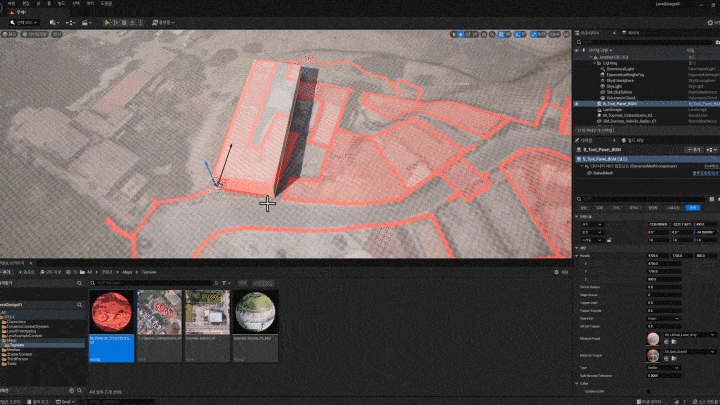The image size is (720, 405).
Task: Open the Help menu
Action: [x=106, y=4]
